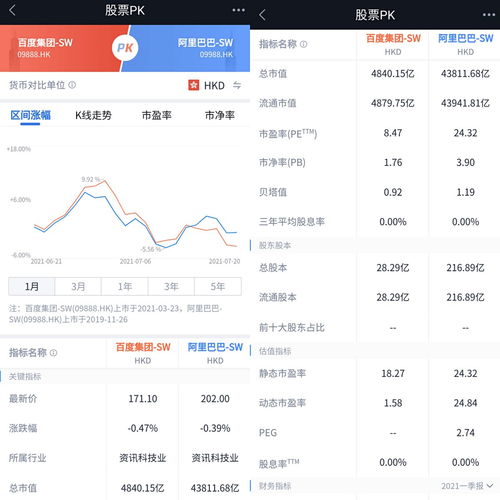The width and height of the screenshot is (500, 500).
Task: Tap the 股息率TTM row label
Action: (x=279, y=463)
